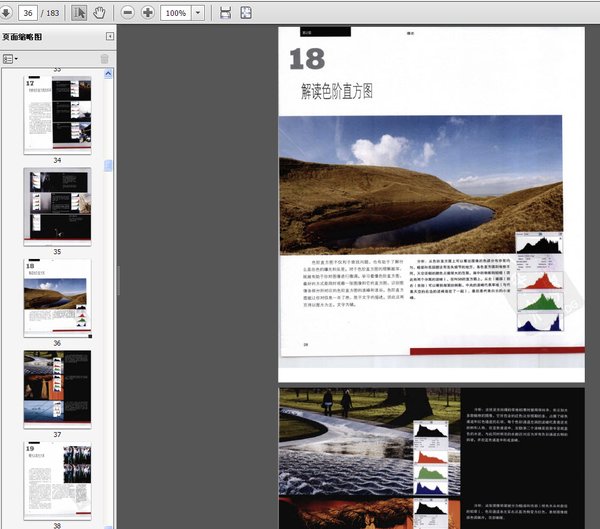
Task: Click the next page down-arrow icon
Action: pyautogui.click(x=5, y=13)
